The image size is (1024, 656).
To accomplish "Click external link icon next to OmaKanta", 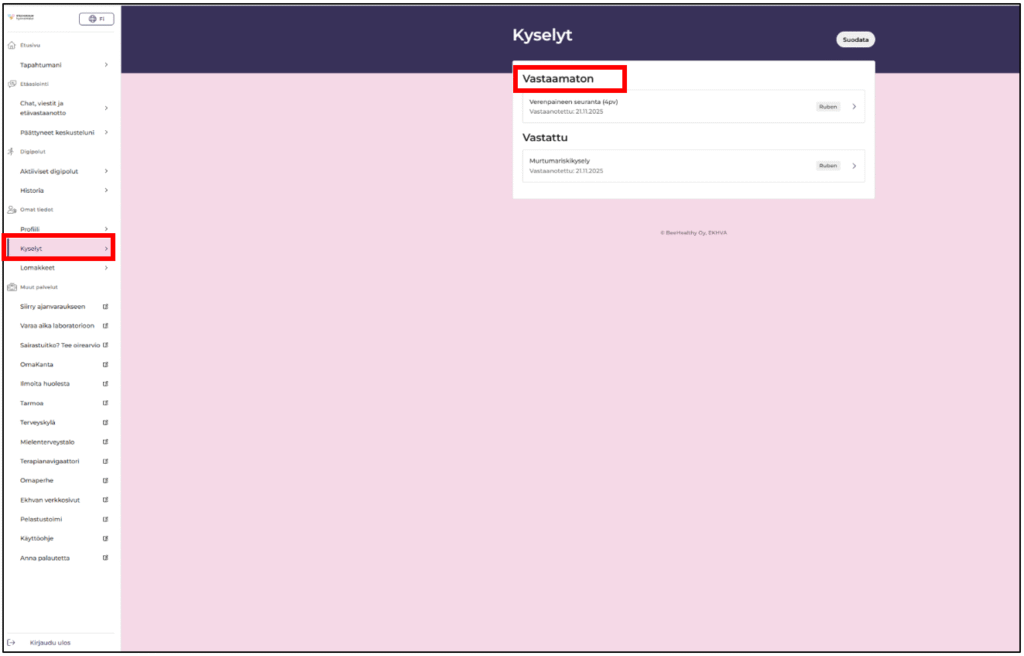I will pyautogui.click(x=106, y=365).
